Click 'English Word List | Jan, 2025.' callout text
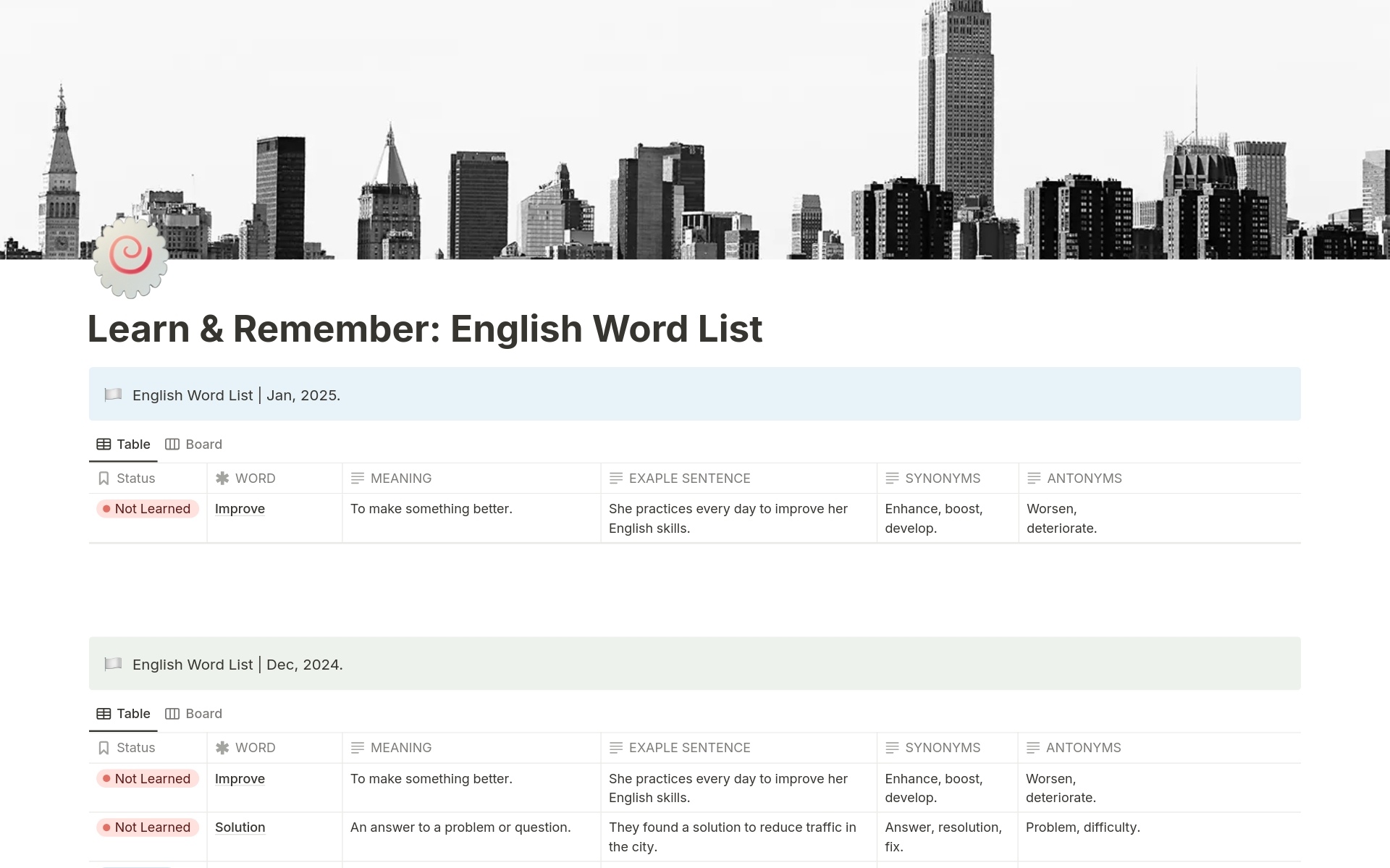 point(236,395)
